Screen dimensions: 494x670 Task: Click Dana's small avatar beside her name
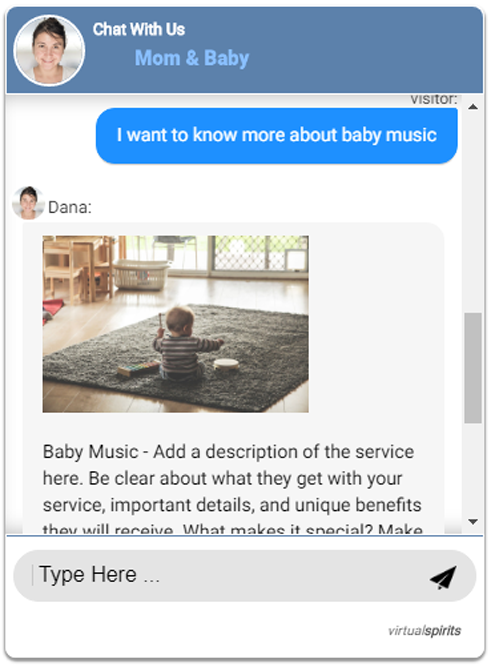[x=28, y=203]
